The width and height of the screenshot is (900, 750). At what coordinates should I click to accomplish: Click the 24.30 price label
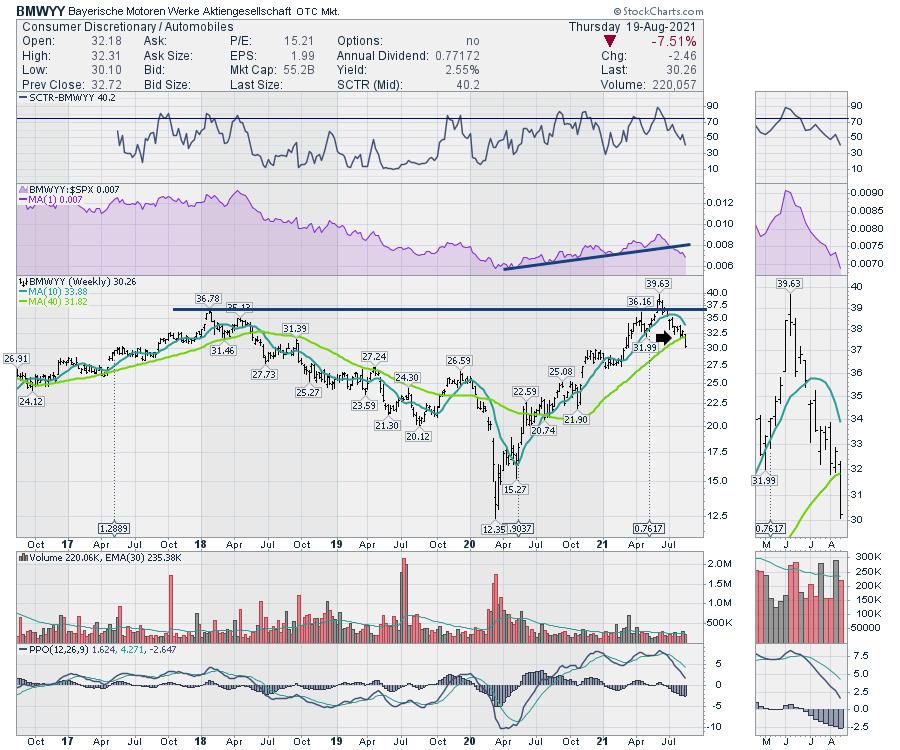coord(406,377)
